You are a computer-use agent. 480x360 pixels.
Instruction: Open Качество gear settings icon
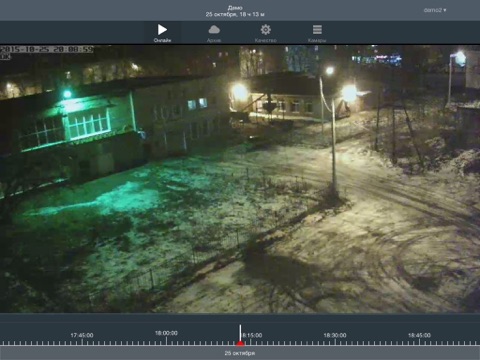(x=266, y=30)
